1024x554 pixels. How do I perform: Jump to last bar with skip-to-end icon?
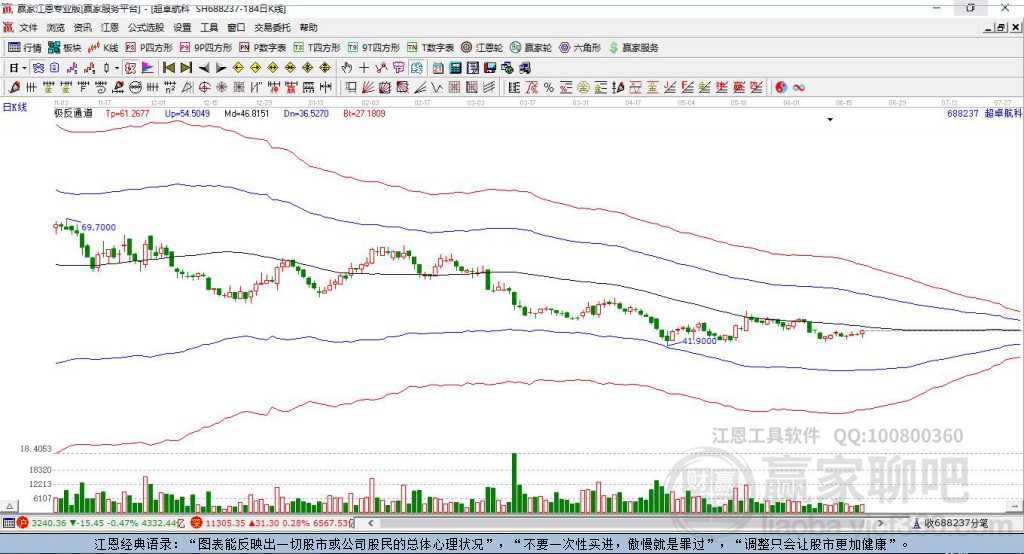(x=186, y=68)
